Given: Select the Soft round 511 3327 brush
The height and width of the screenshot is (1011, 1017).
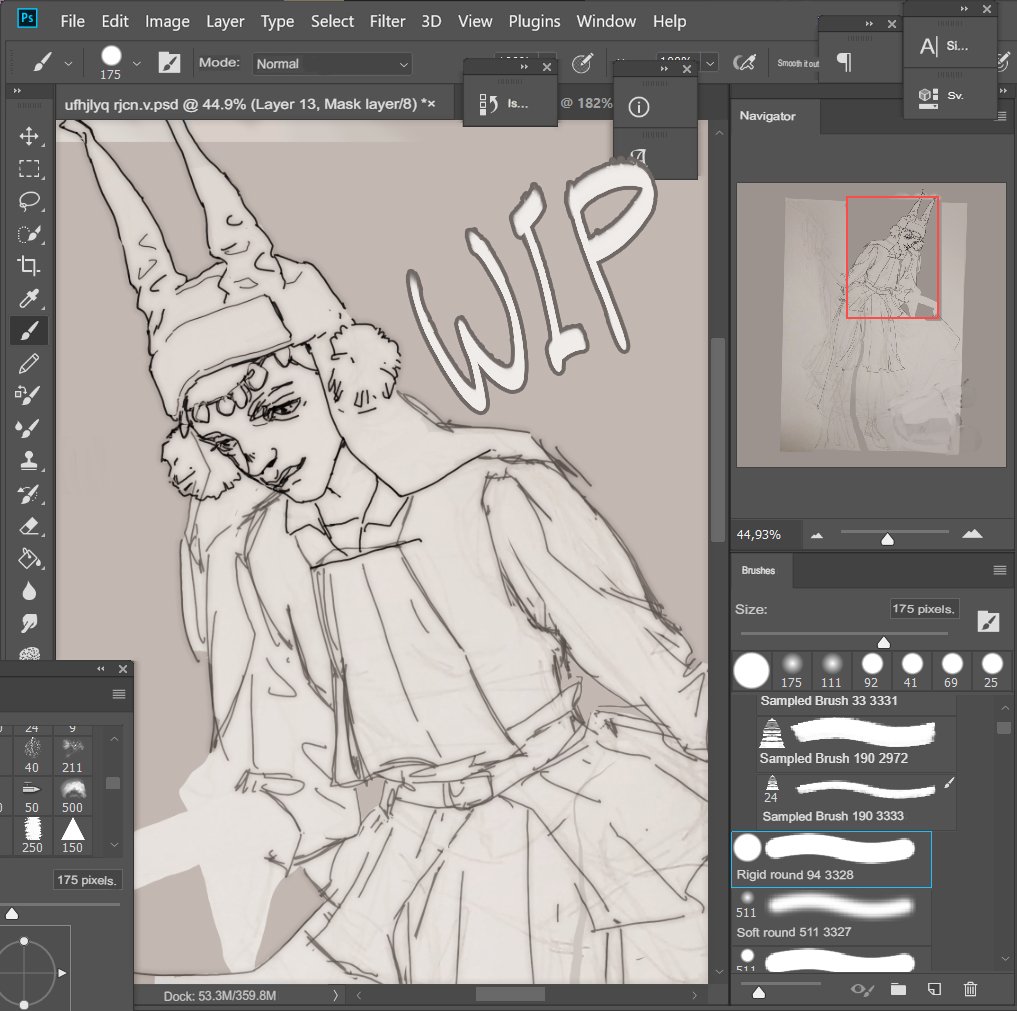Looking at the screenshot, I should (832, 916).
